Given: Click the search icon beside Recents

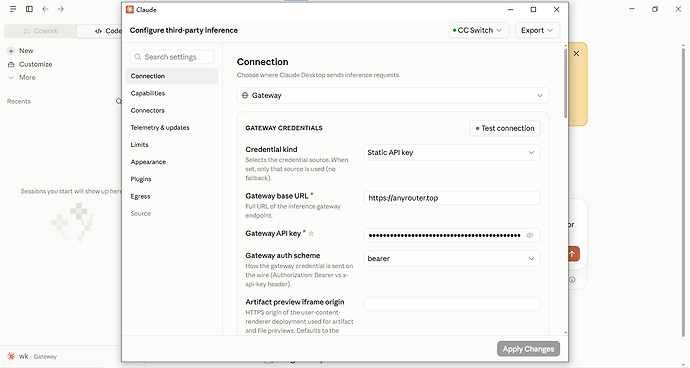Looking at the screenshot, I should 118,101.
